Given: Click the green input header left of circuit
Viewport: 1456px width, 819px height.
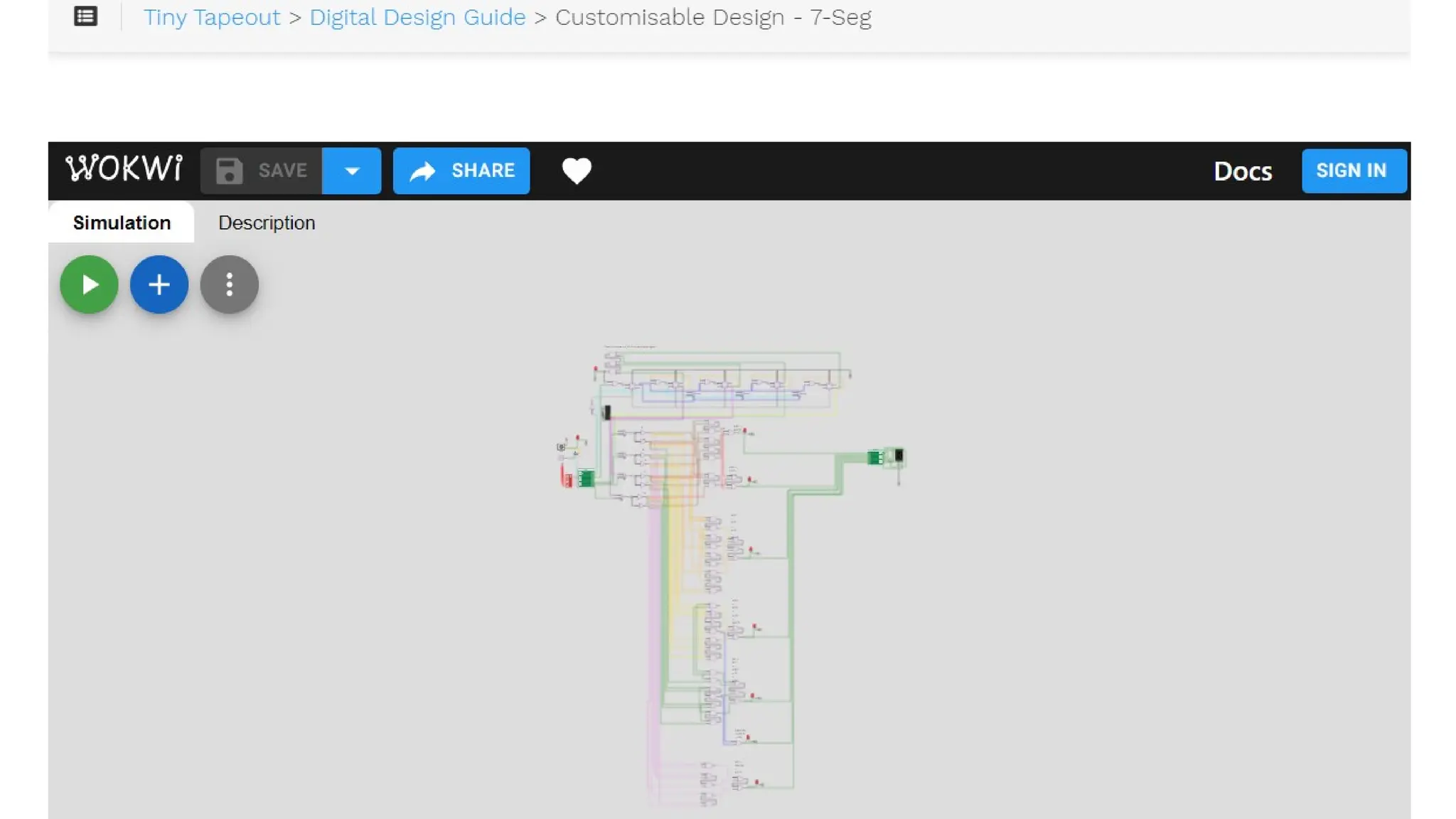Looking at the screenshot, I should coord(587,478).
